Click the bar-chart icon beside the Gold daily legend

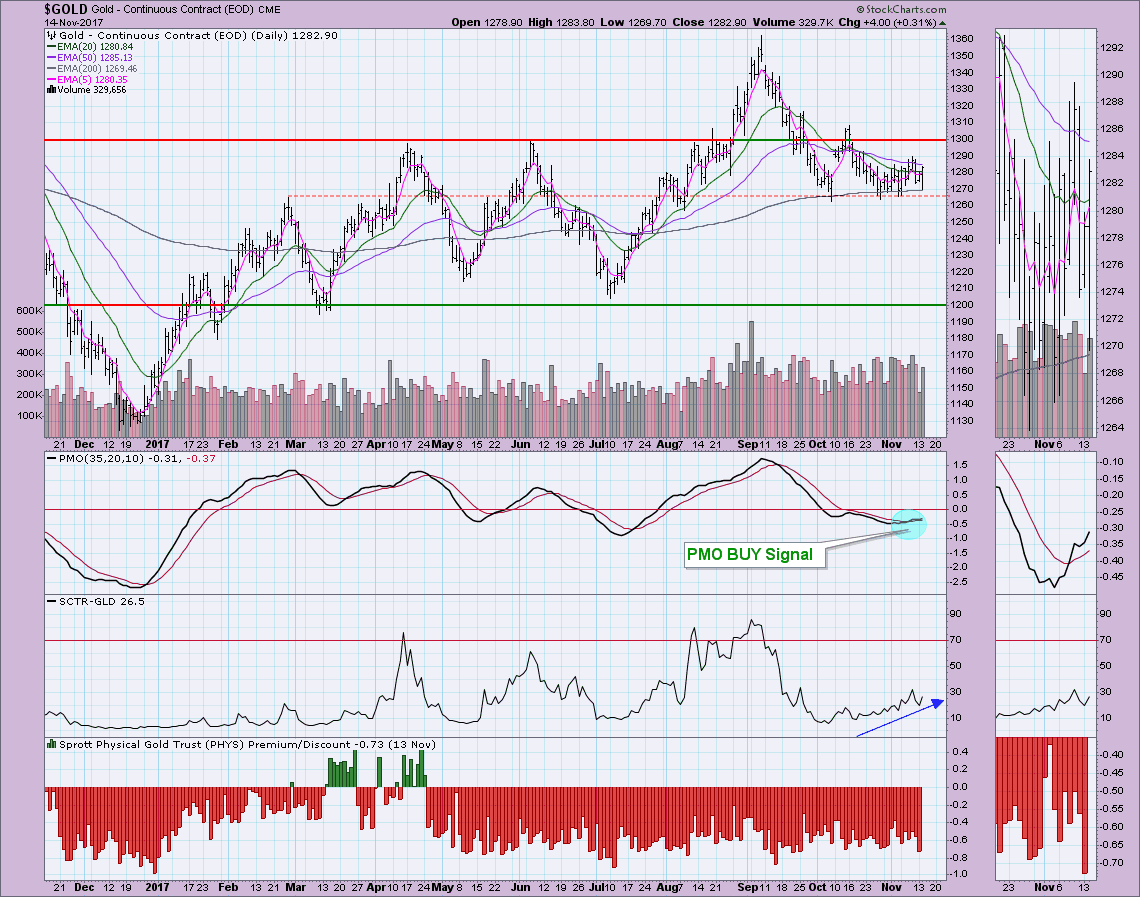[51, 35]
